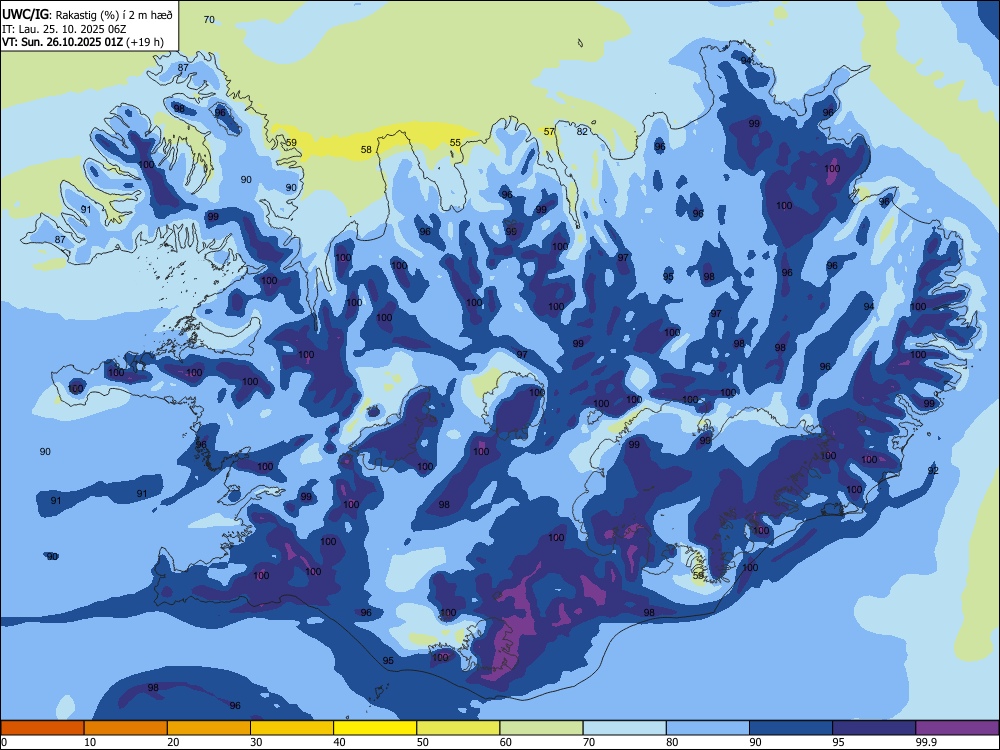This screenshot has height=750, width=1000.
Task: Click the "VT: Sun. 26.10.2025 01Z (+19 h)" line
Action: 83,42
